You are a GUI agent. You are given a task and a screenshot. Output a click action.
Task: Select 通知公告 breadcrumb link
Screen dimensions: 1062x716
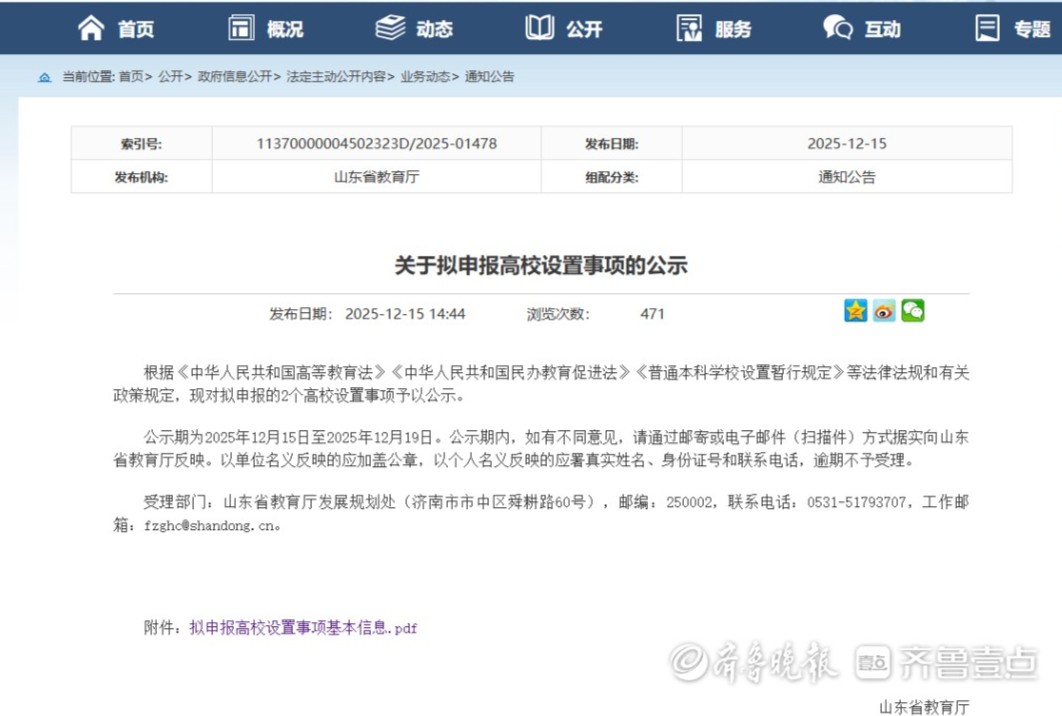point(489,77)
